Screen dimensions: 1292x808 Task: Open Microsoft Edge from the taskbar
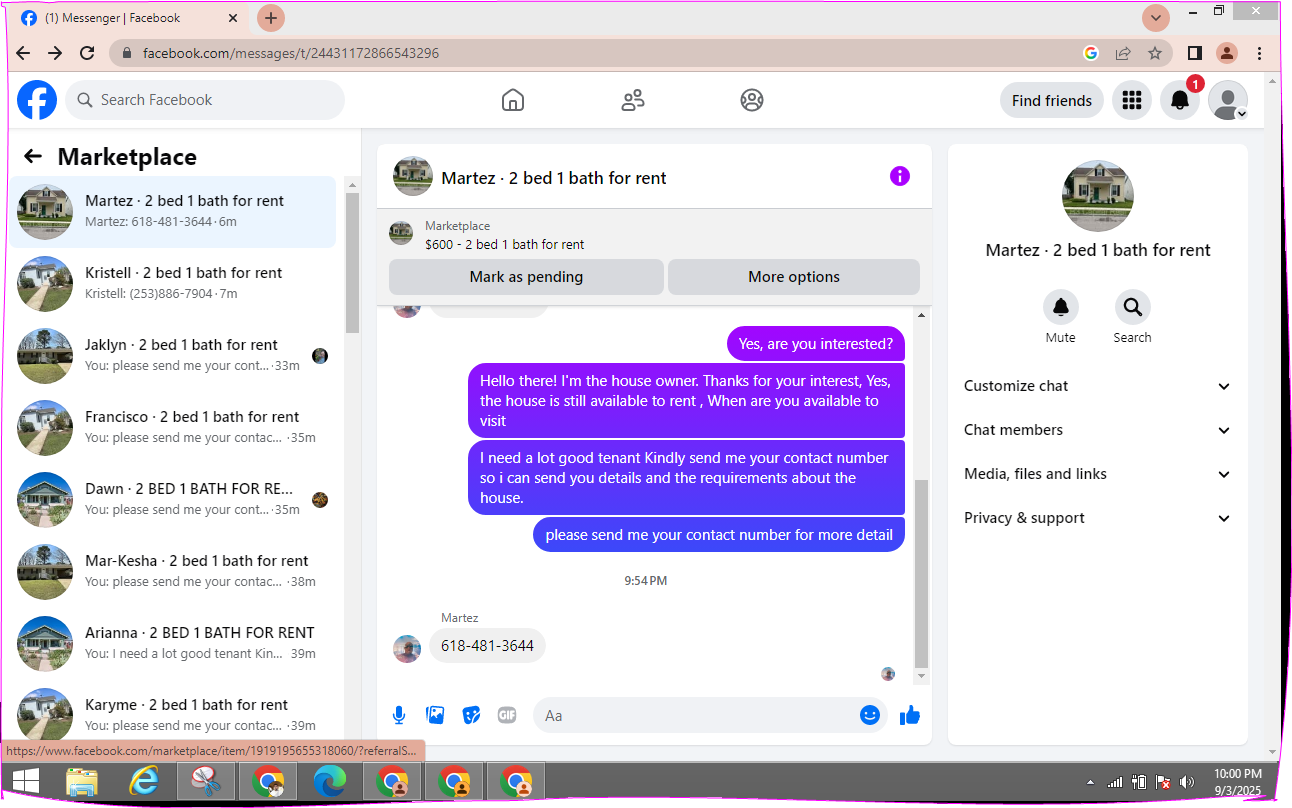[330, 781]
